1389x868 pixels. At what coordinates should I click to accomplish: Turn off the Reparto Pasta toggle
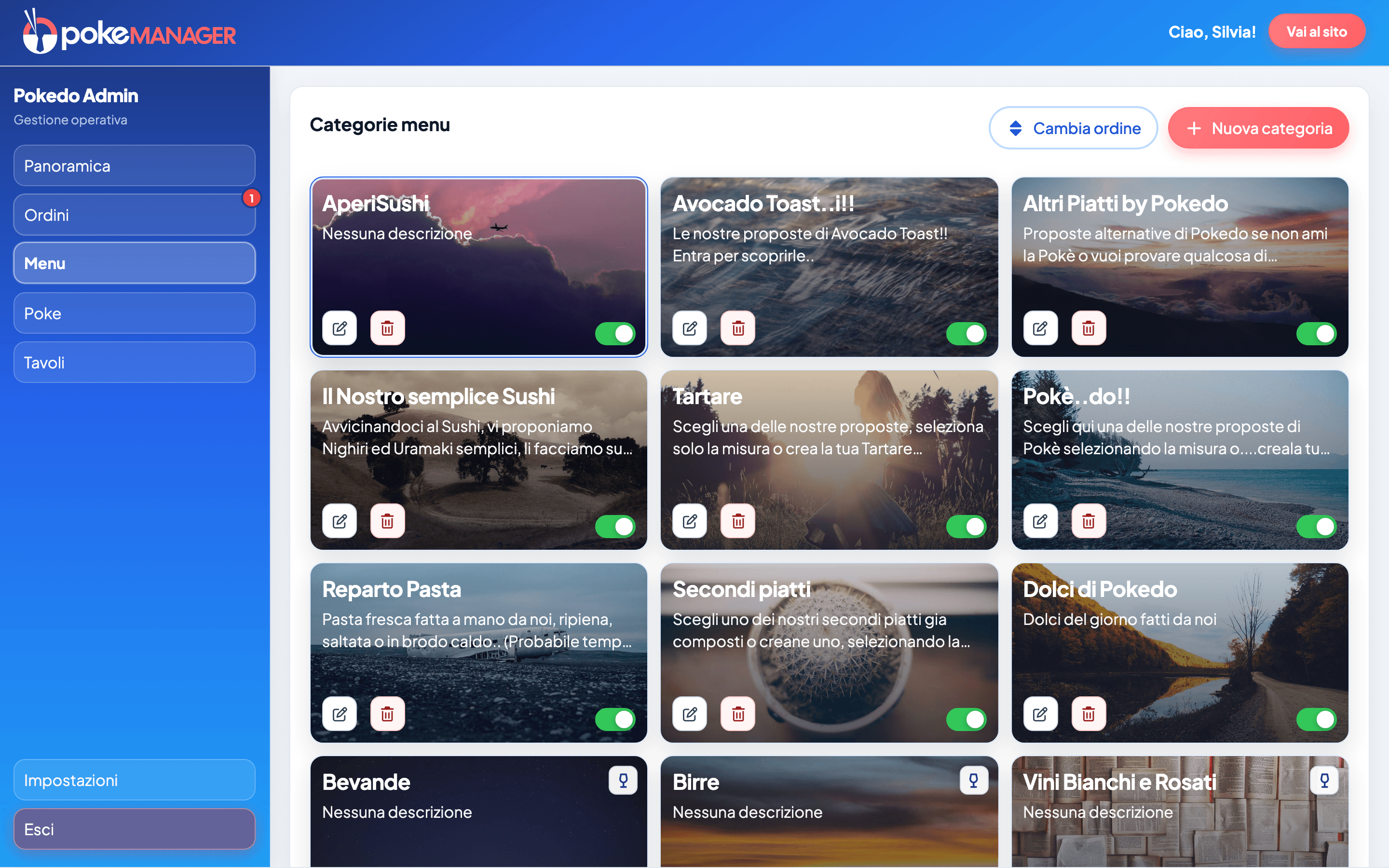pos(615,719)
